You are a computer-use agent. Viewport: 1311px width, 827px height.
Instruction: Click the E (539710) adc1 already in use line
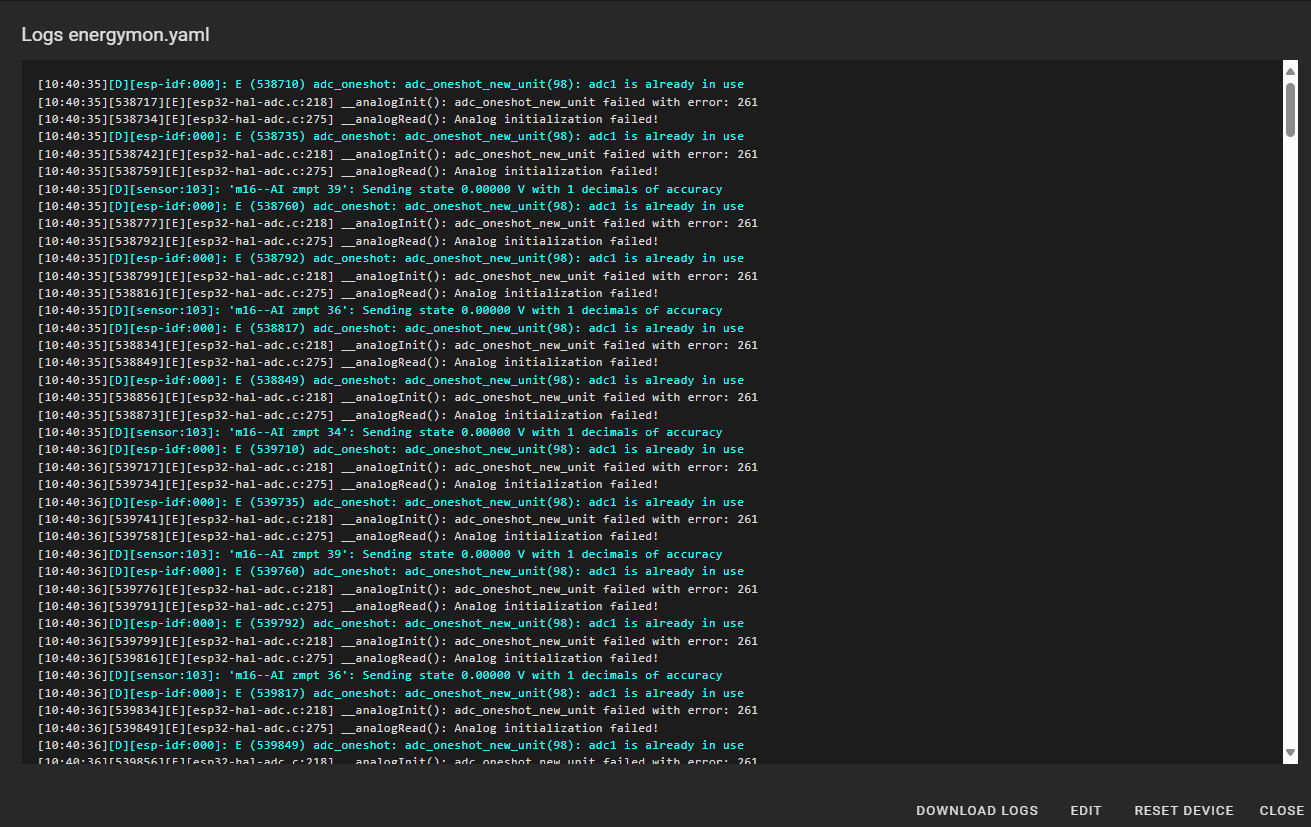[x=390, y=449]
